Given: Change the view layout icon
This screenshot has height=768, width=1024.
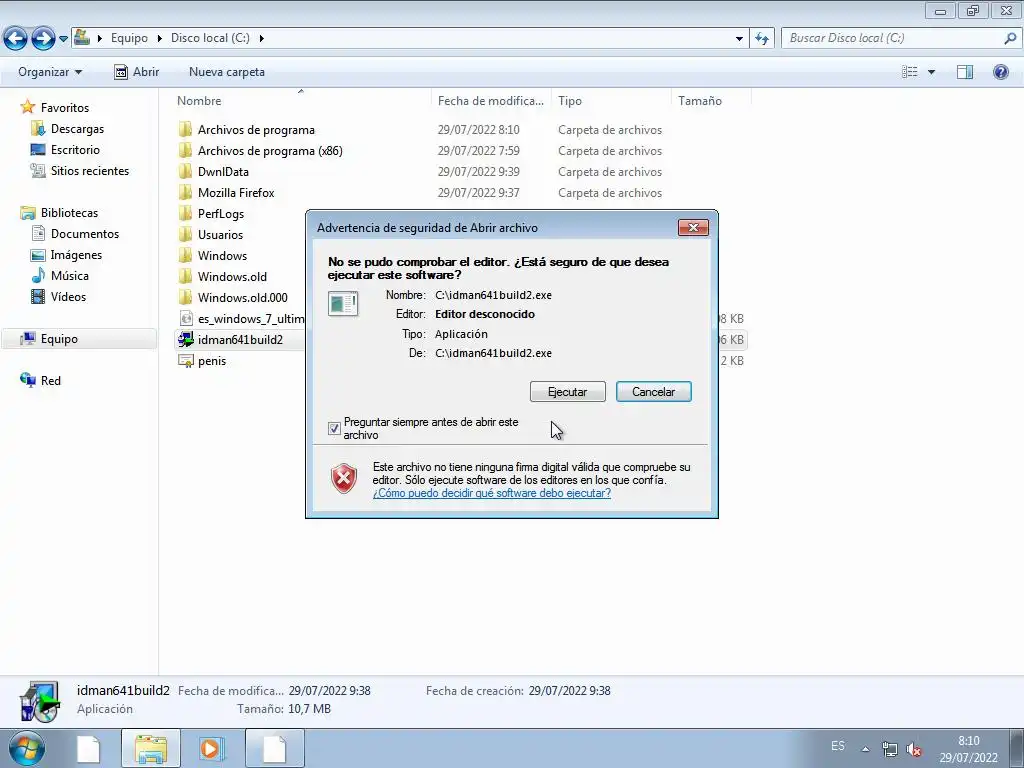Looking at the screenshot, I should [x=910, y=72].
